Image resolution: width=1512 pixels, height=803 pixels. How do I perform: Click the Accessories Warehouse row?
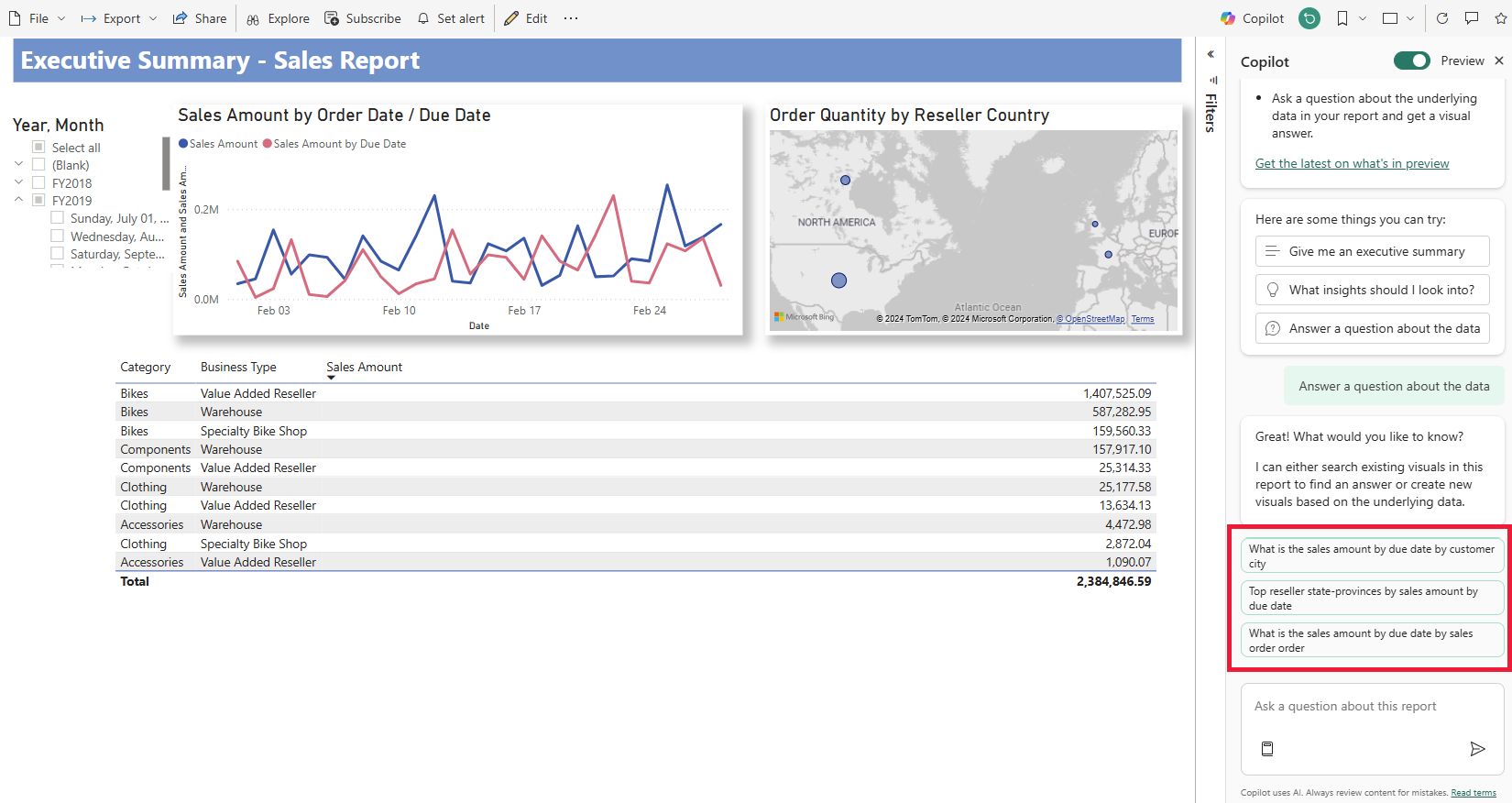click(x=636, y=524)
